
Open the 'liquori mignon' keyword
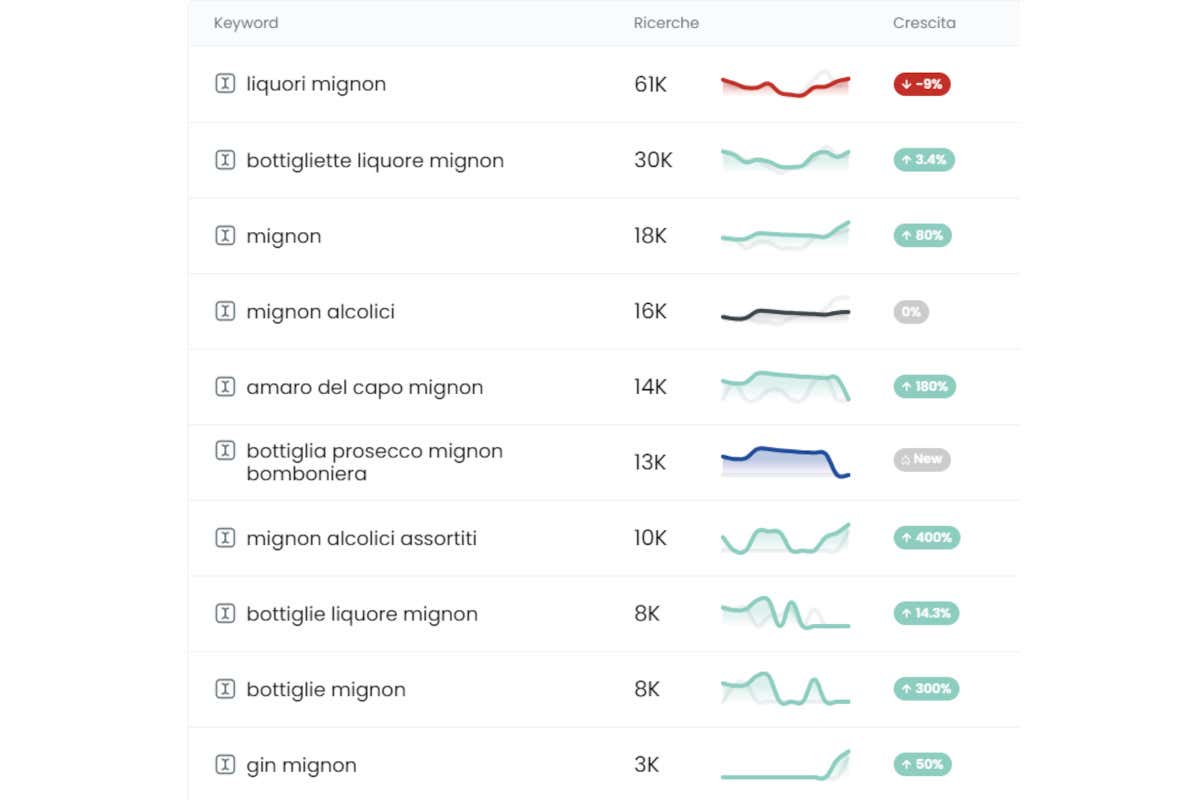pyautogui.click(x=316, y=84)
